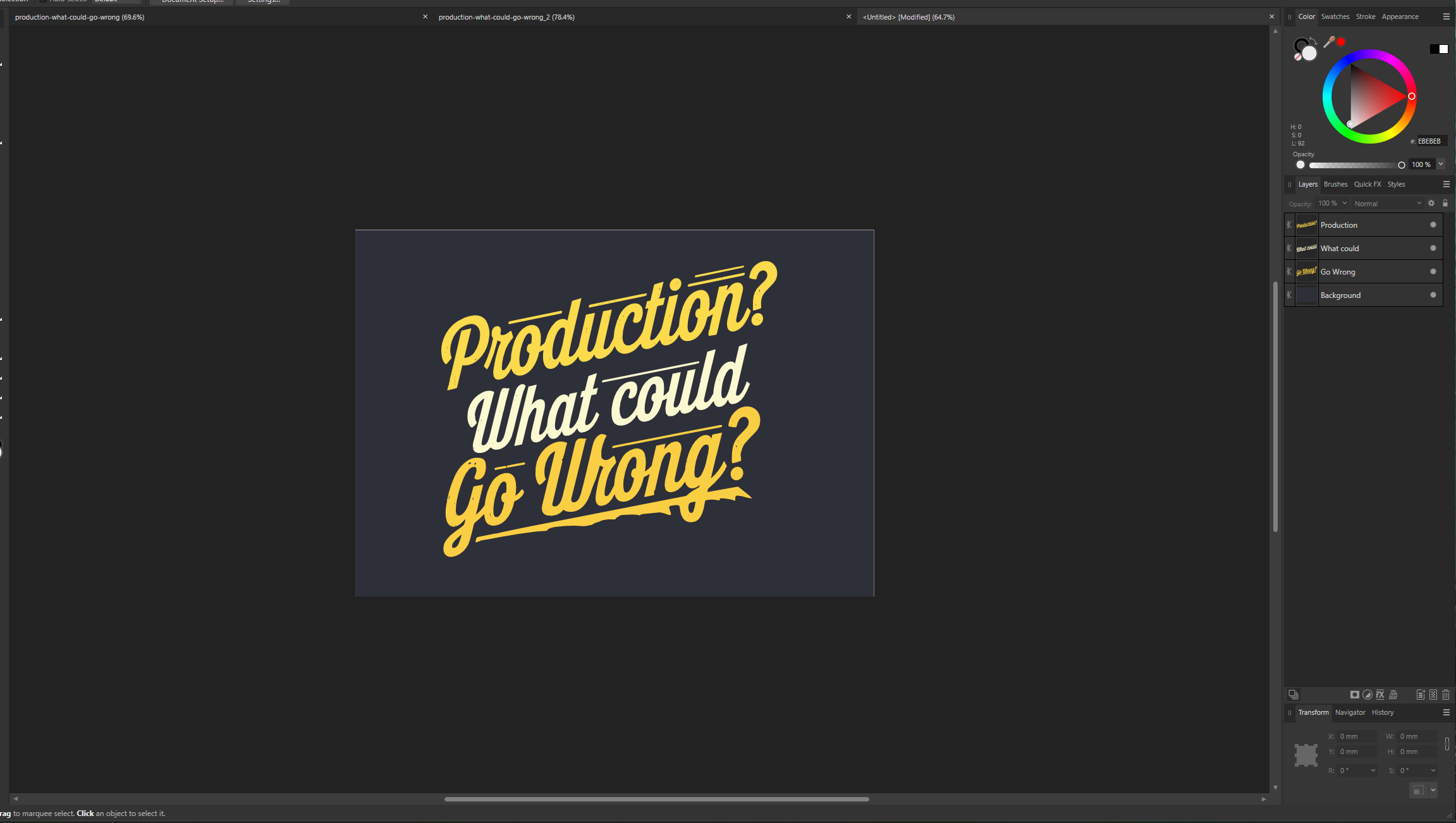Image resolution: width=1456 pixels, height=823 pixels.
Task: Open layer blend options gear
Action: click(1431, 203)
